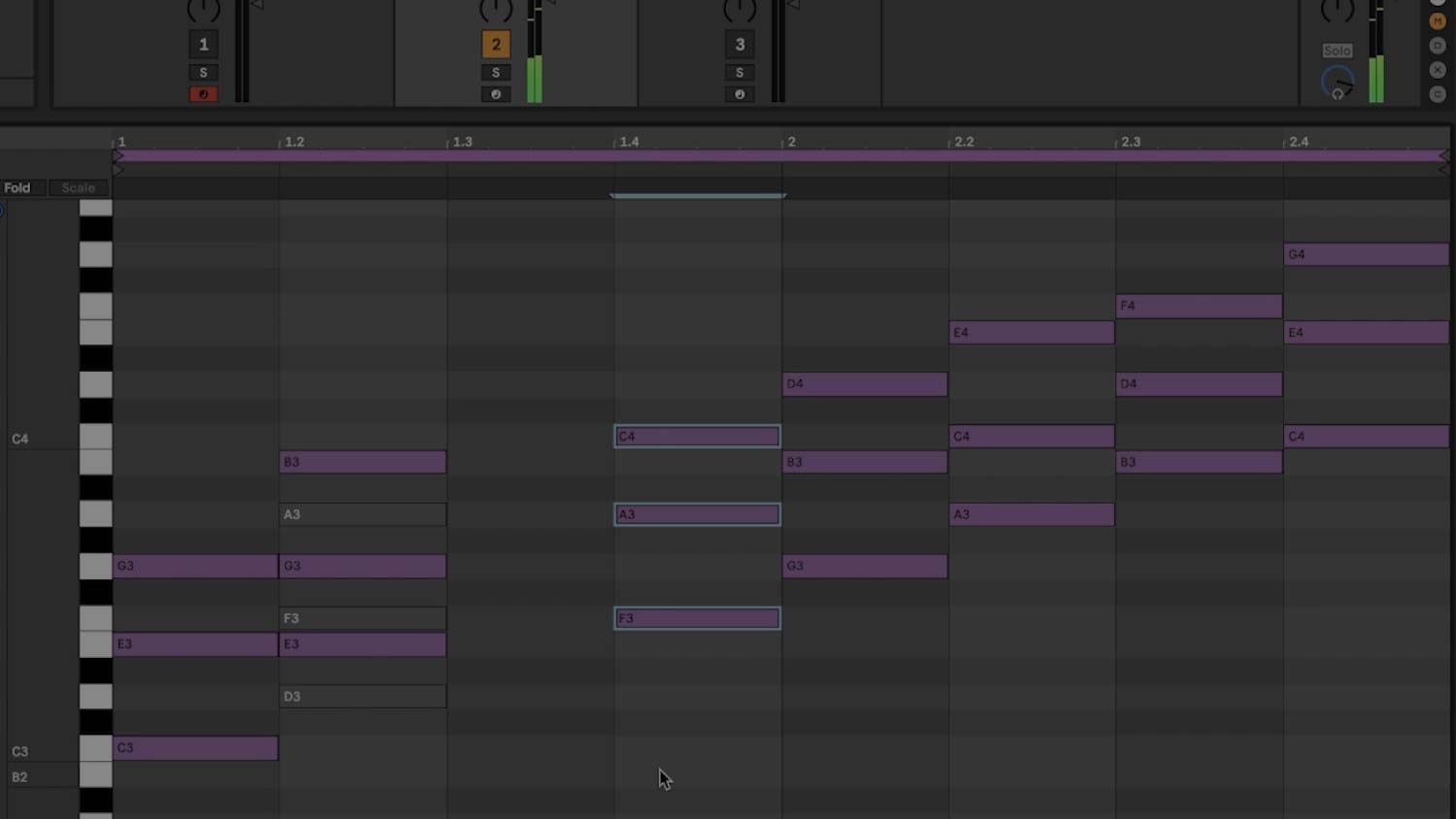Arm track 2 for recording
This screenshot has height=819, width=1456.
pos(496,94)
